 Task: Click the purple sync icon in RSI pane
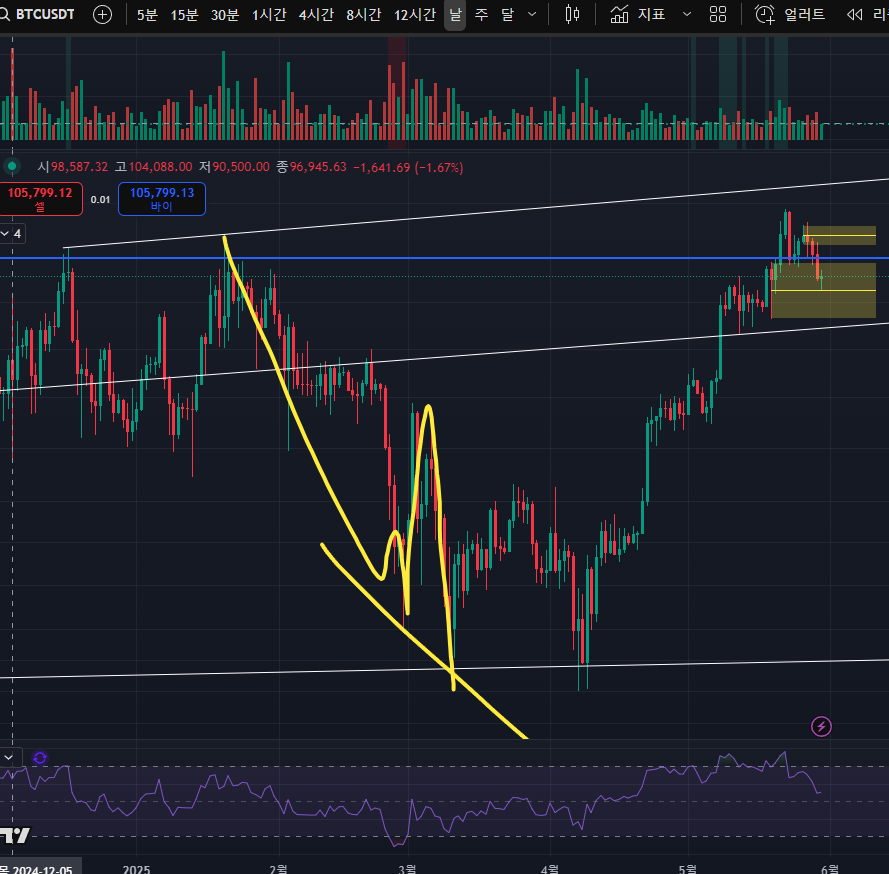point(40,758)
